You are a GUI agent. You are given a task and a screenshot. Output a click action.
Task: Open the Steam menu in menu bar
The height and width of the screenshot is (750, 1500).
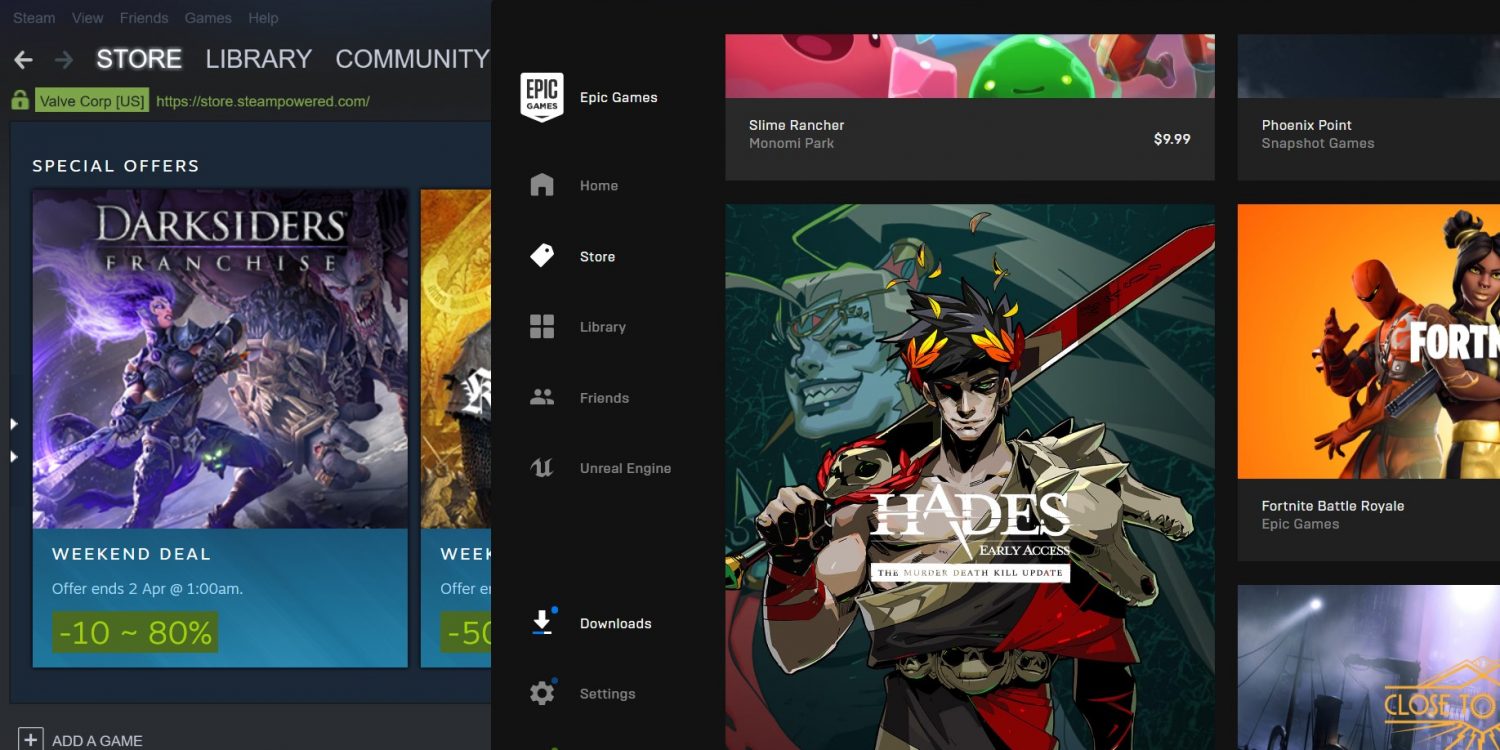(34, 18)
